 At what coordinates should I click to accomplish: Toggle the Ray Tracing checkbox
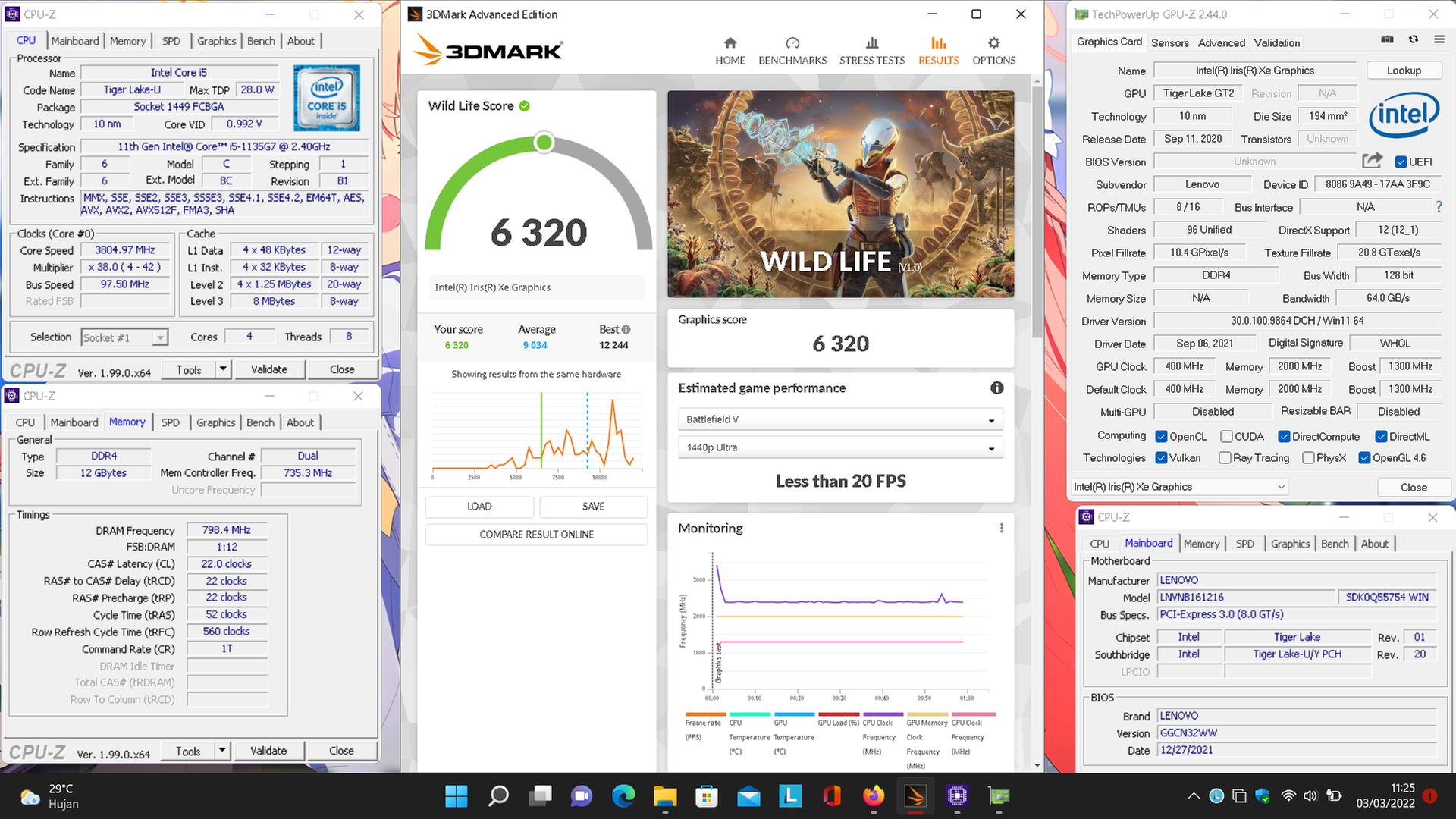1225,458
